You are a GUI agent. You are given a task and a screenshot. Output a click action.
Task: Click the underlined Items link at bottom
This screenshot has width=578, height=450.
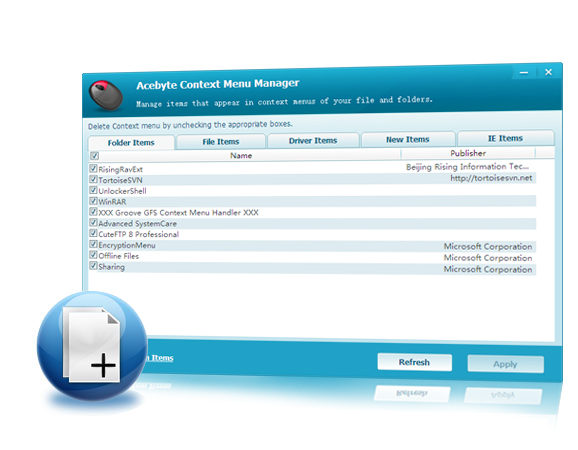[161, 358]
